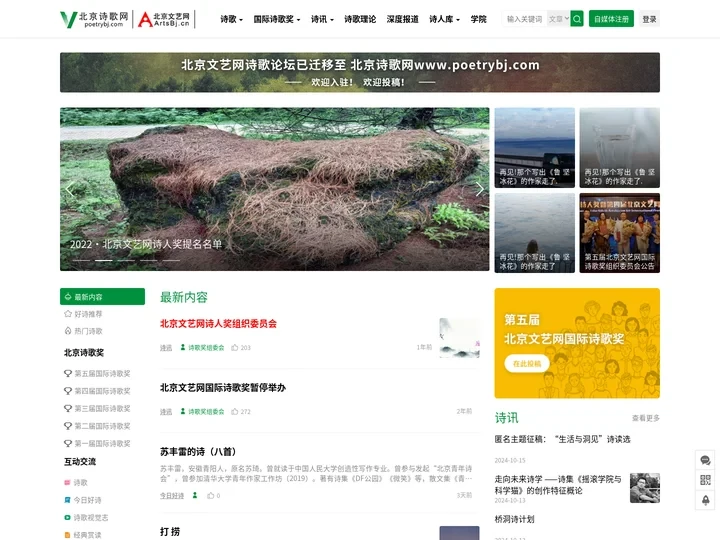Click the 在此投稿 button on yellow banner
The width and height of the screenshot is (720, 540).
click(x=527, y=364)
